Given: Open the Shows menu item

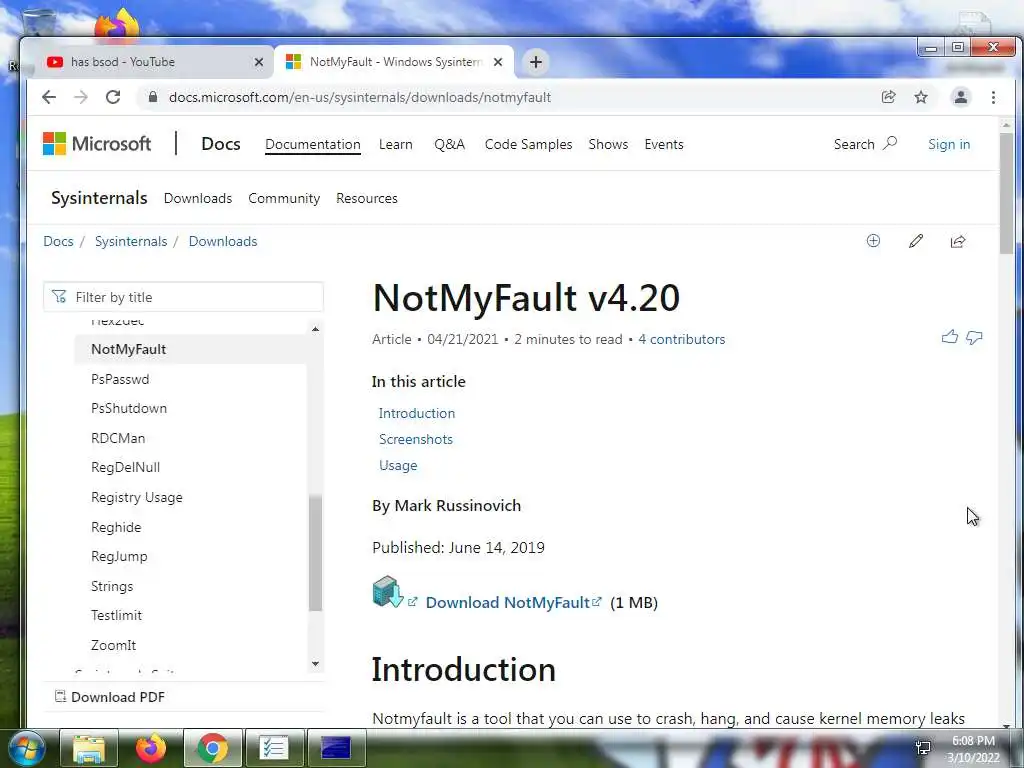Looking at the screenshot, I should tap(608, 144).
